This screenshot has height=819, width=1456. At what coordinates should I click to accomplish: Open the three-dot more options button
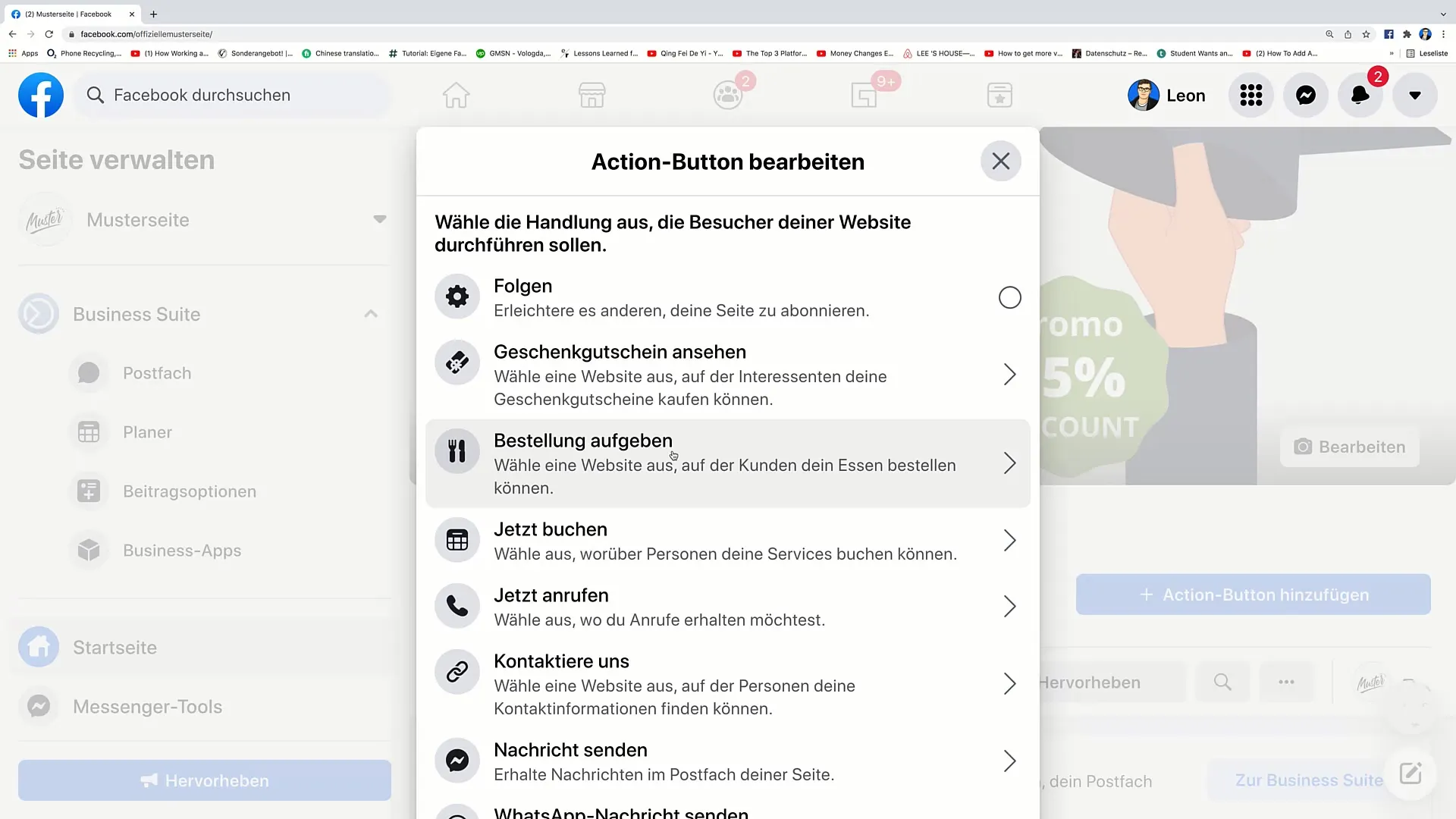click(1286, 682)
